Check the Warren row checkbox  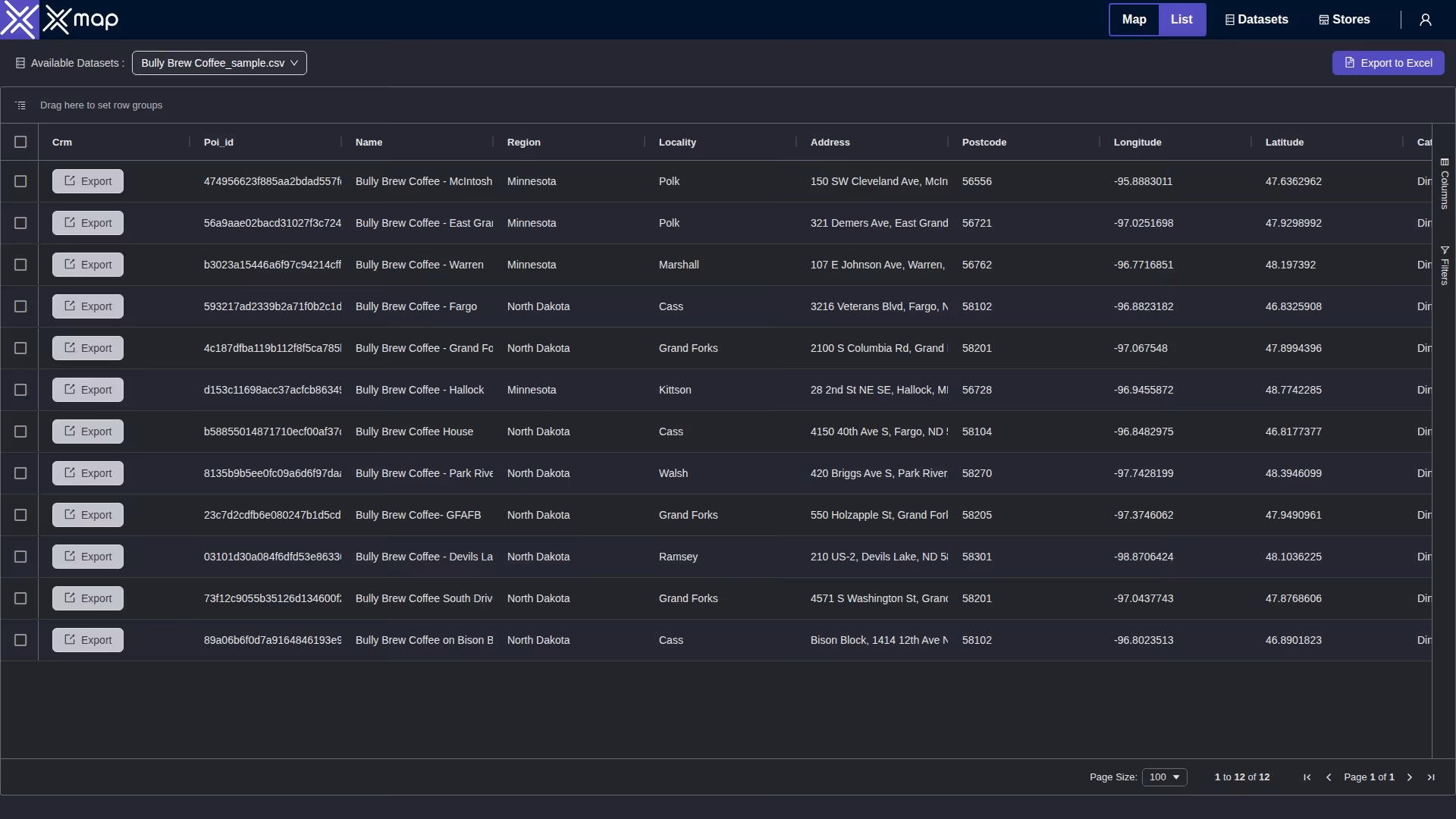(20, 265)
